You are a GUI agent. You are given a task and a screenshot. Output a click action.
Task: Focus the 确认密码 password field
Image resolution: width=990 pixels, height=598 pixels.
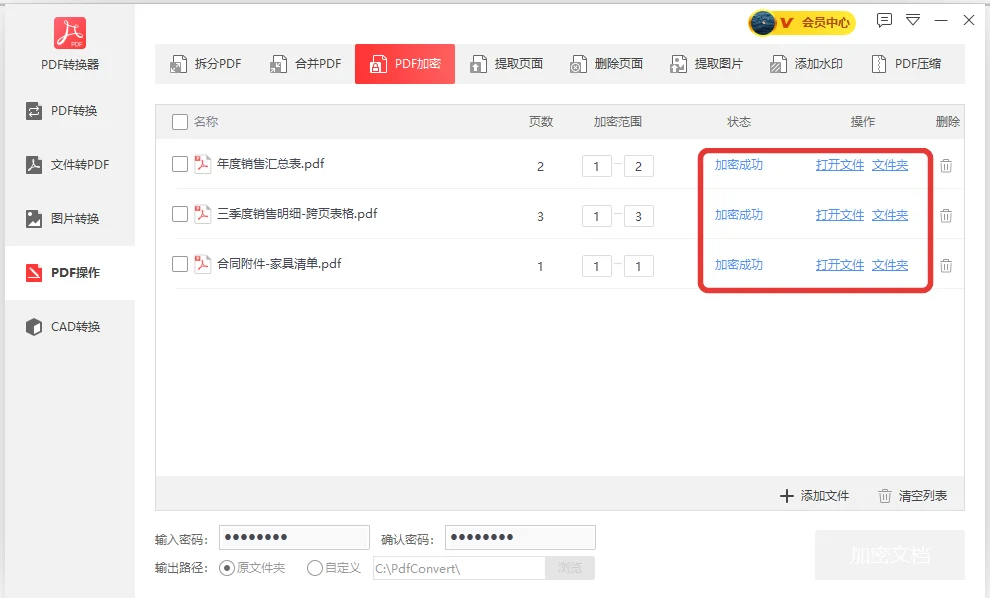[x=520, y=537]
